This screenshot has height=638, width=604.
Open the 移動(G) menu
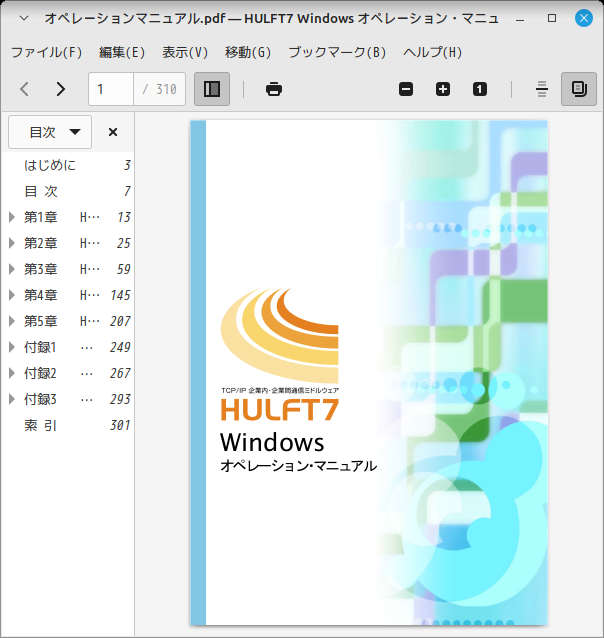(x=248, y=52)
